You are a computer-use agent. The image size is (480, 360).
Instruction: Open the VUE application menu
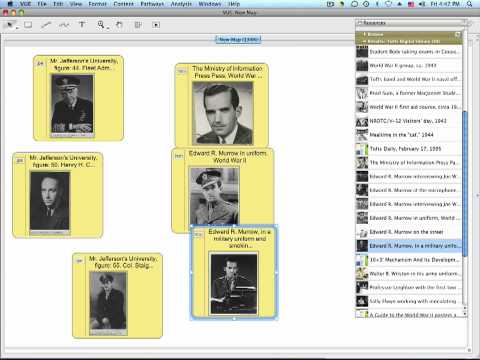(25, 4)
